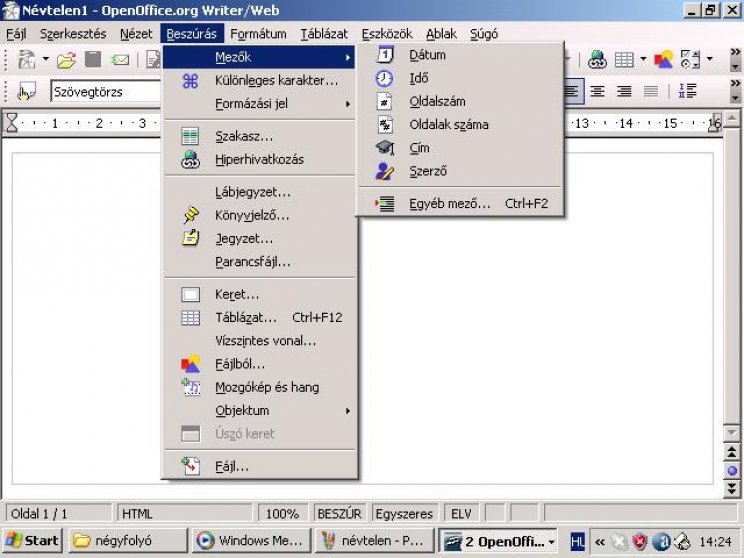Screen dimensions: 744x558
Task: Click the vertical scrollbar down arrow
Action: (x=732, y=432)
